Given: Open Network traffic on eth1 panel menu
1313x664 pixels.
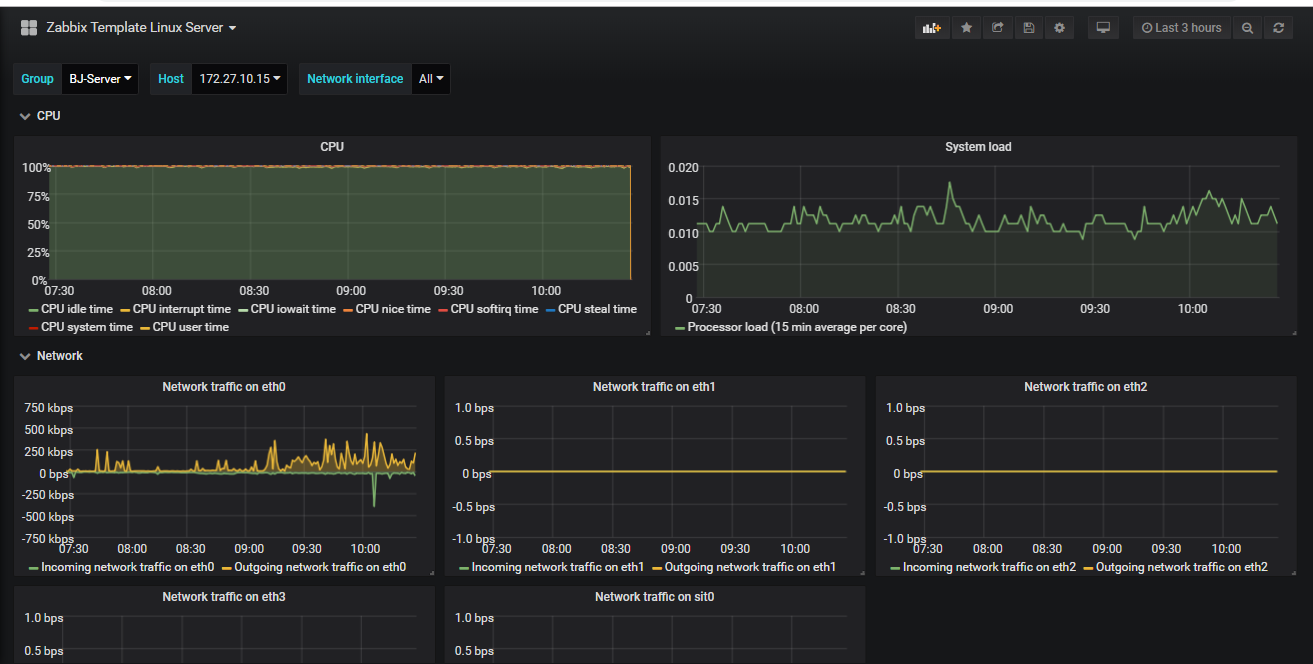Looking at the screenshot, I should pos(655,387).
